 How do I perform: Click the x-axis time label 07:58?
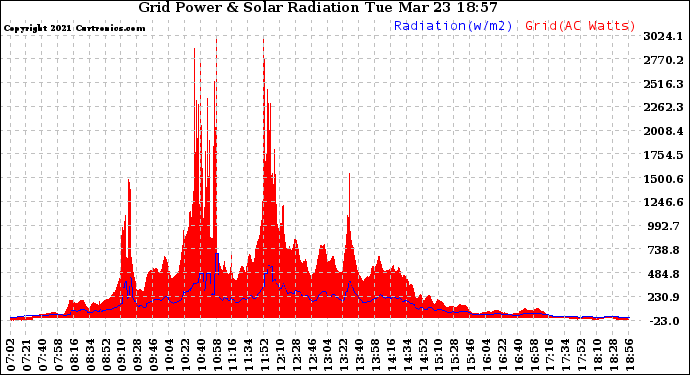click(59, 355)
